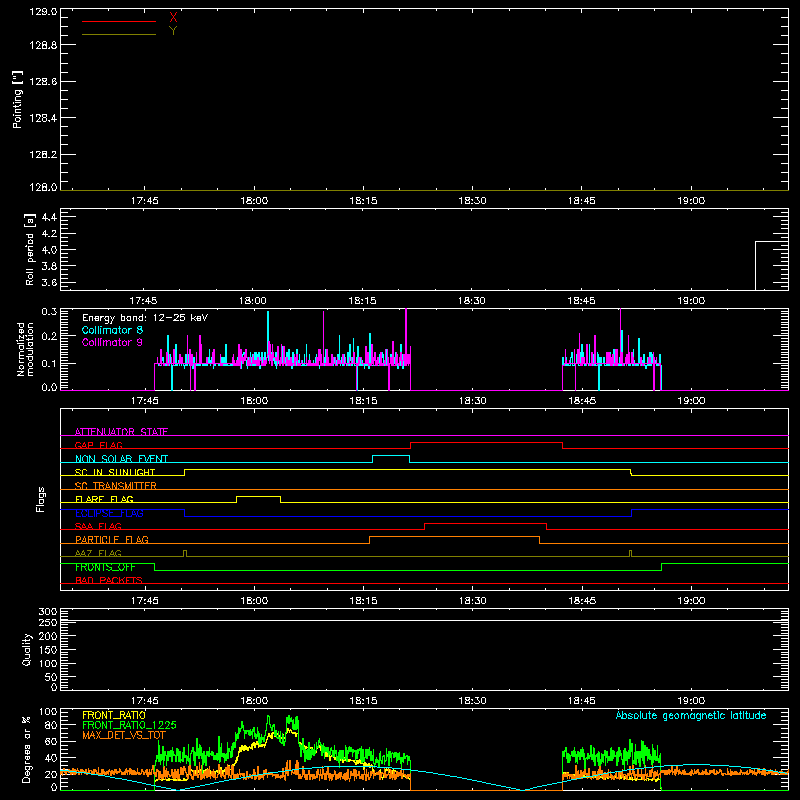Click the raised cyan NON_SOLAR_EVENT interval

391,456
